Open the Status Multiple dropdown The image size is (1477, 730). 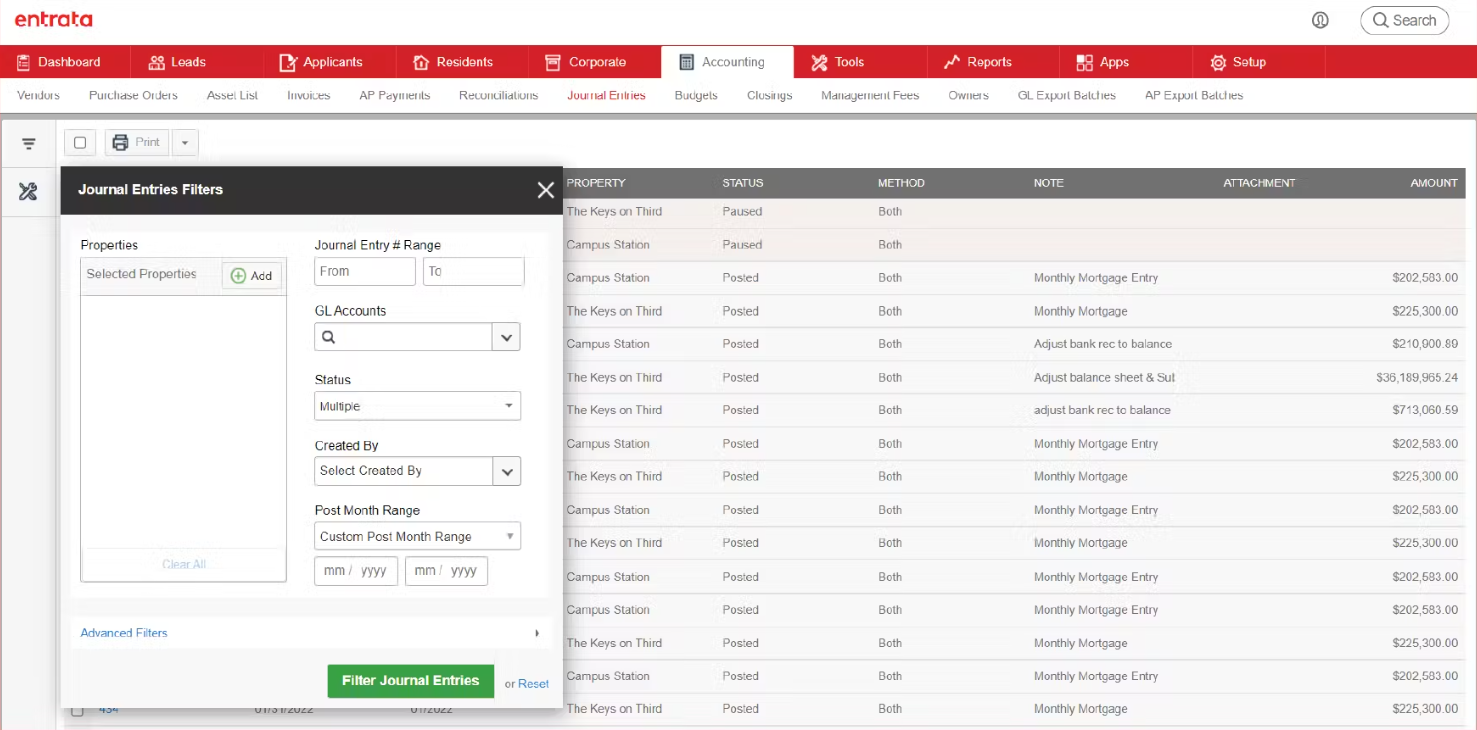click(x=417, y=405)
